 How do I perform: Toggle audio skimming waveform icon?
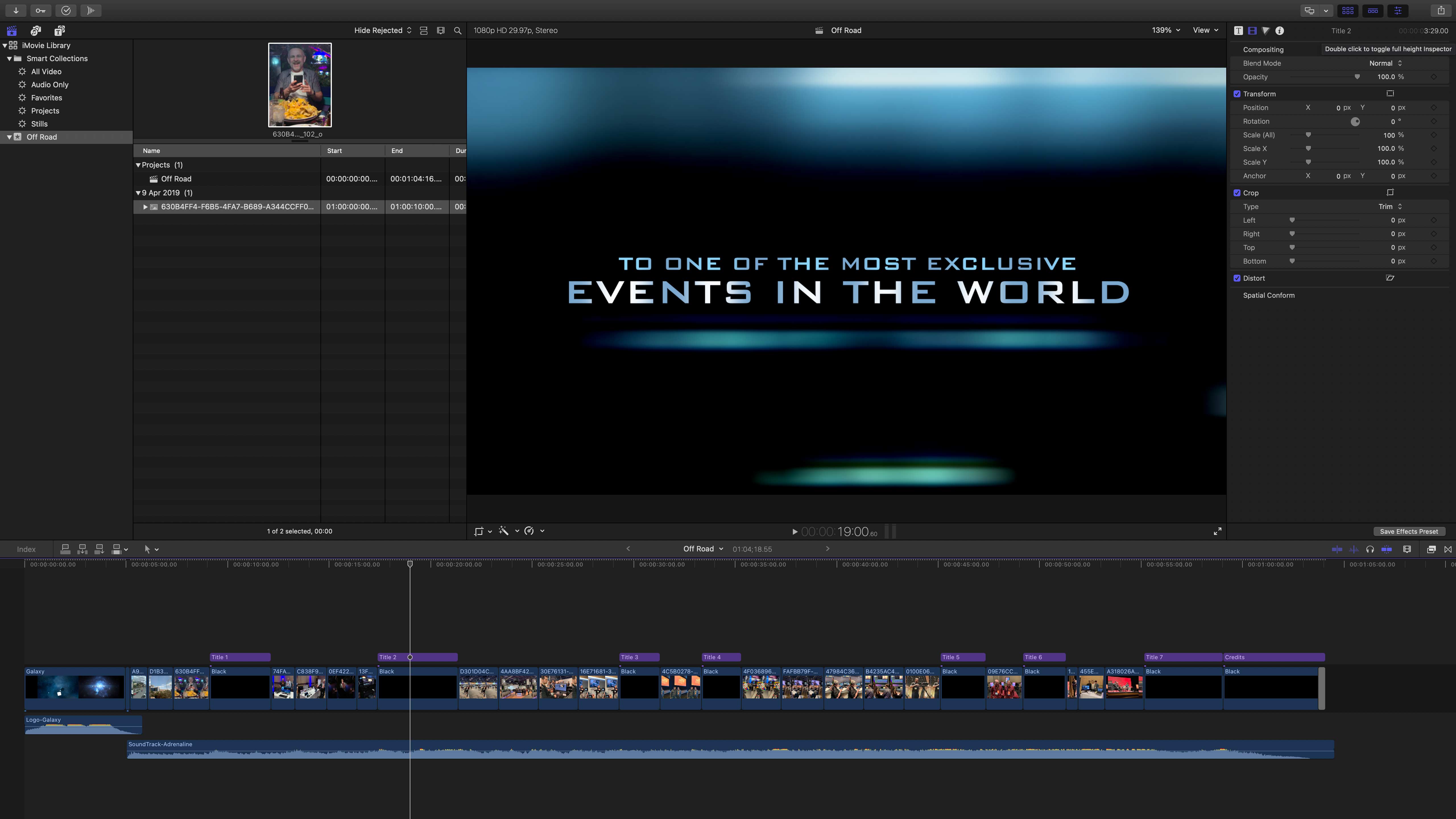1354,549
